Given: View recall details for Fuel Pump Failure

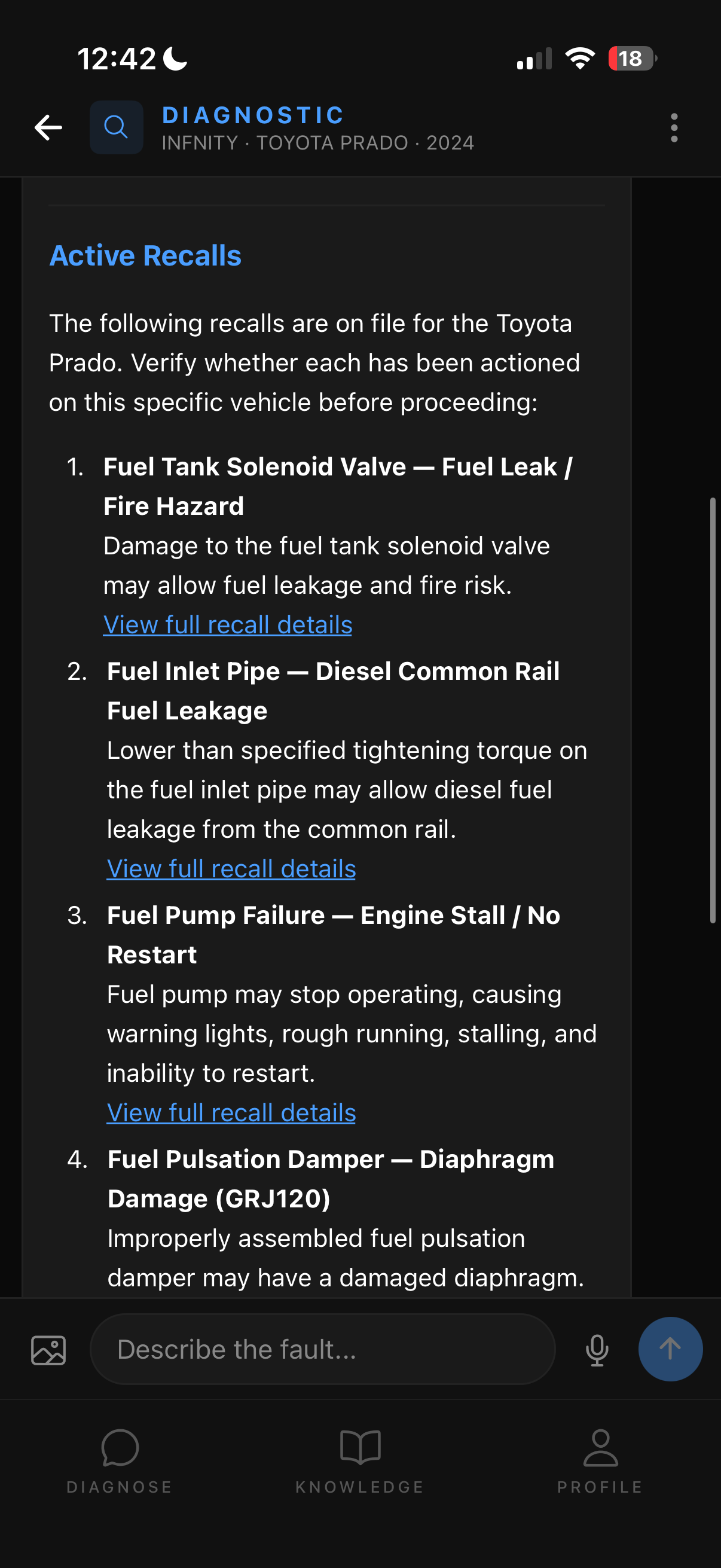Looking at the screenshot, I should (x=231, y=1114).
